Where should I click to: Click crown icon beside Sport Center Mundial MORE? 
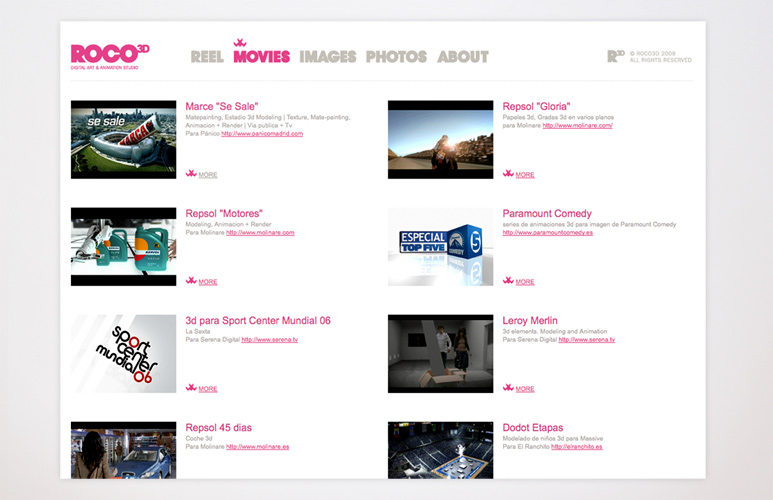click(191, 387)
